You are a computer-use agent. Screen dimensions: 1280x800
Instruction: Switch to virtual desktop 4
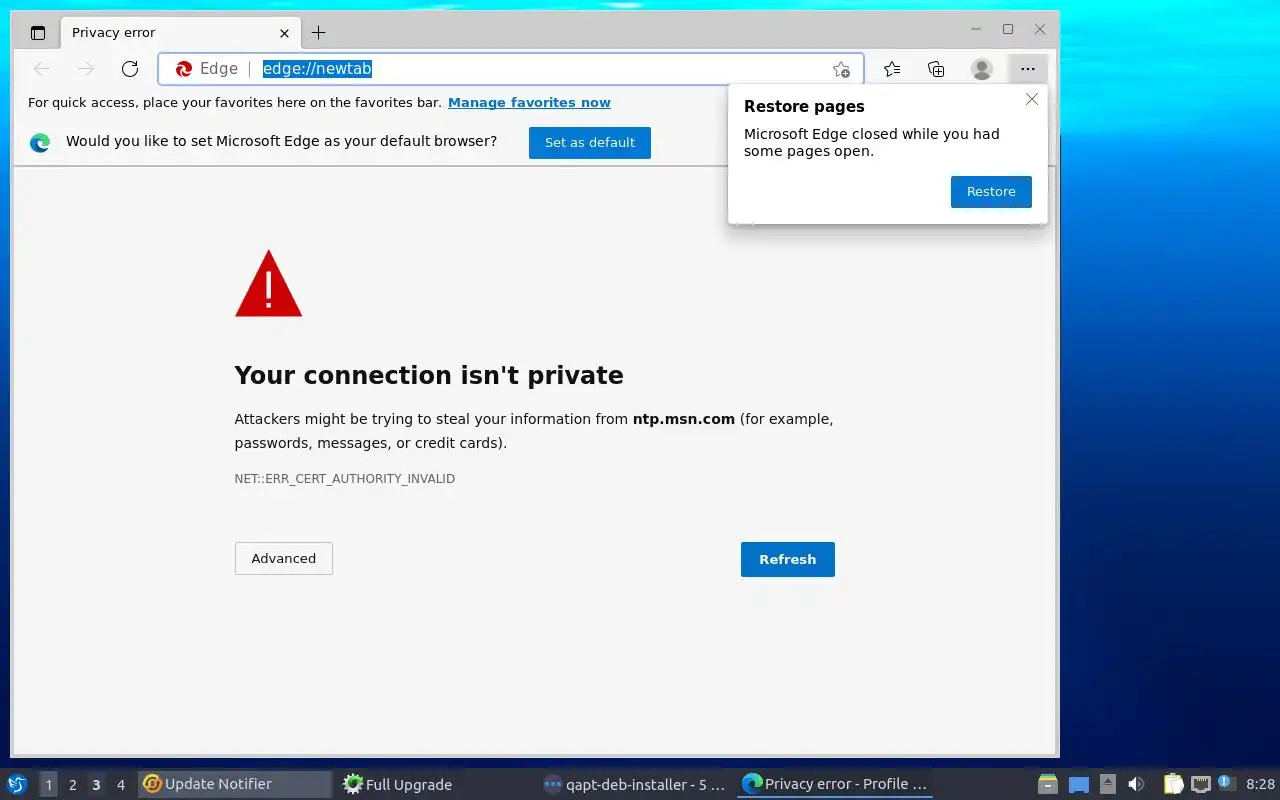tap(121, 785)
